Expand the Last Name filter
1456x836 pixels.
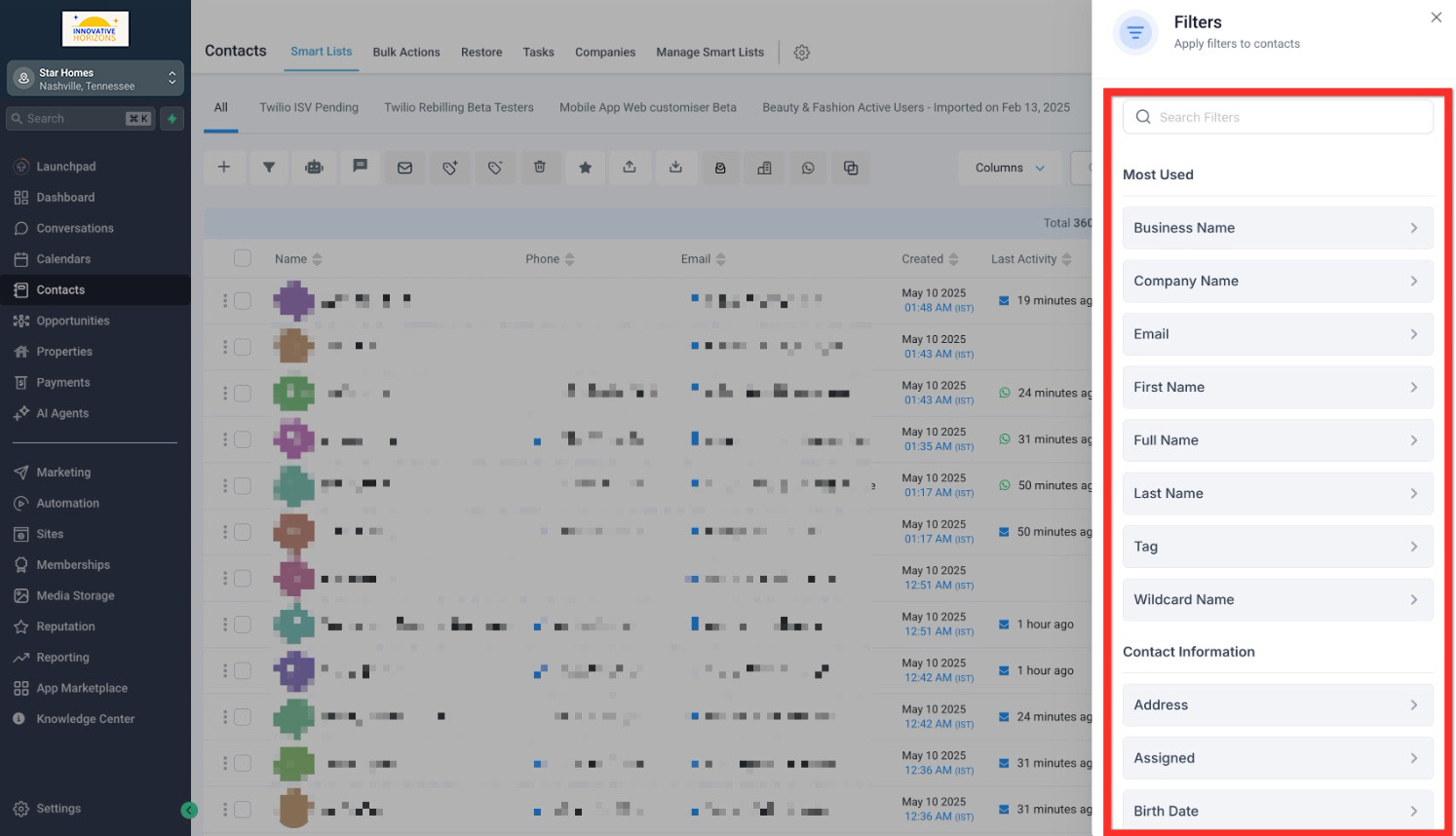click(x=1278, y=493)
